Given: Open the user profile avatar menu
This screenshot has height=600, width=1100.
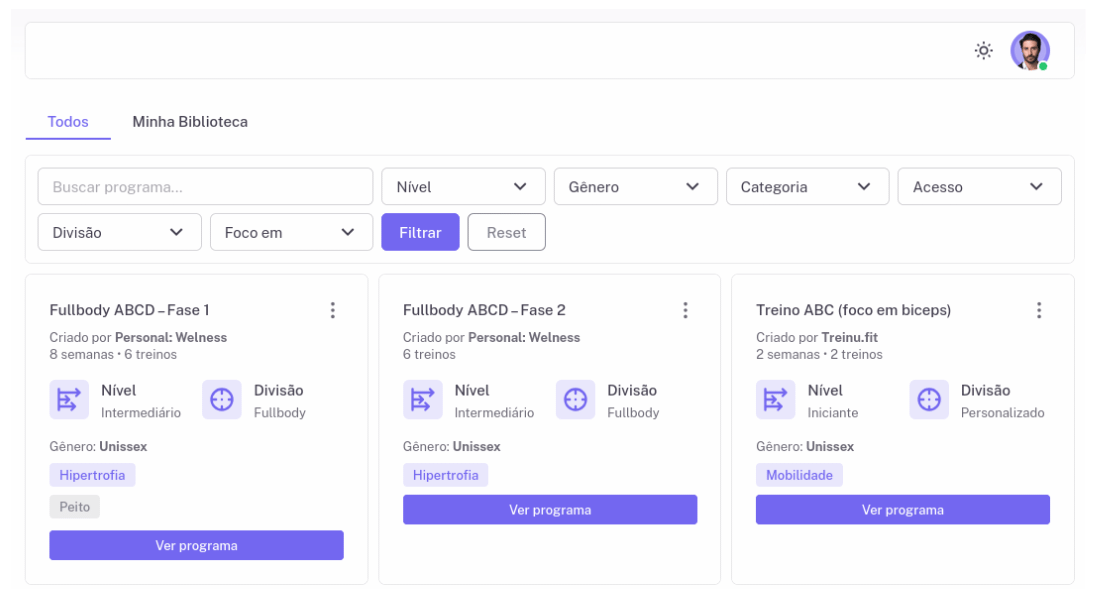Looking at the screenshot, I should 1029,51.
